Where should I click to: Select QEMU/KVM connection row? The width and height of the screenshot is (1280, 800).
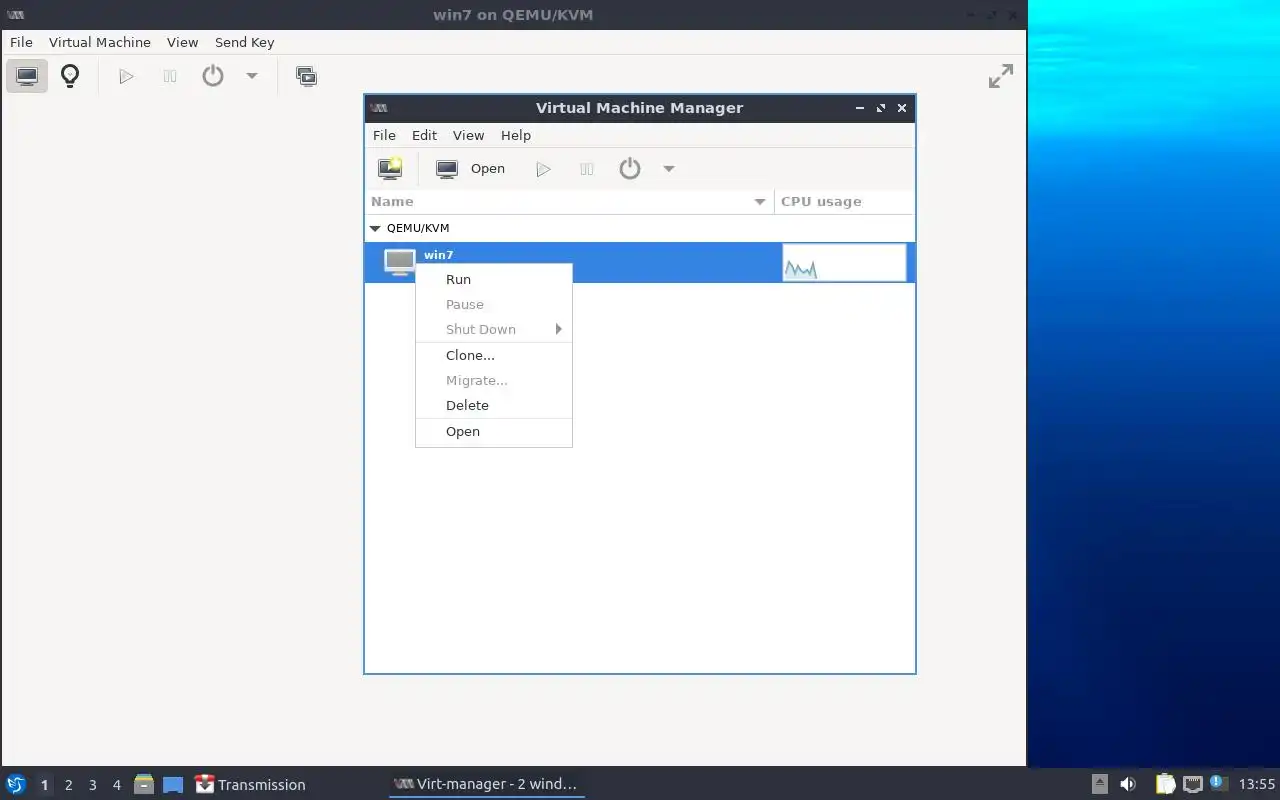[x=640, y=228]
